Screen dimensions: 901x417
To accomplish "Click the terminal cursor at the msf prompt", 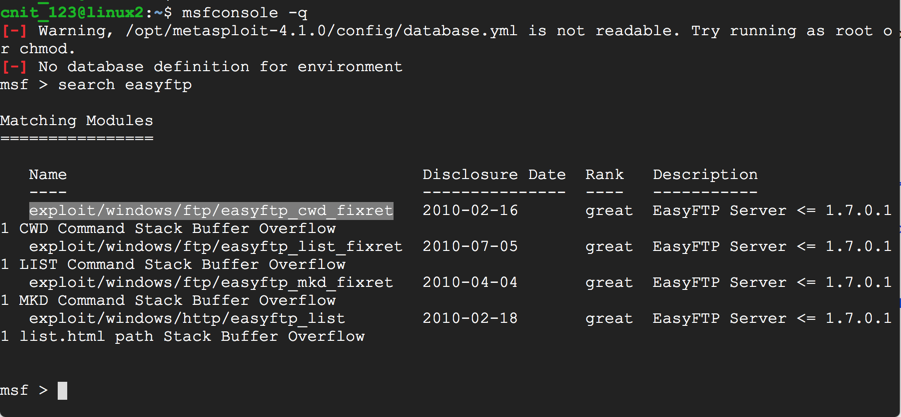I will [x=62, y=390].
